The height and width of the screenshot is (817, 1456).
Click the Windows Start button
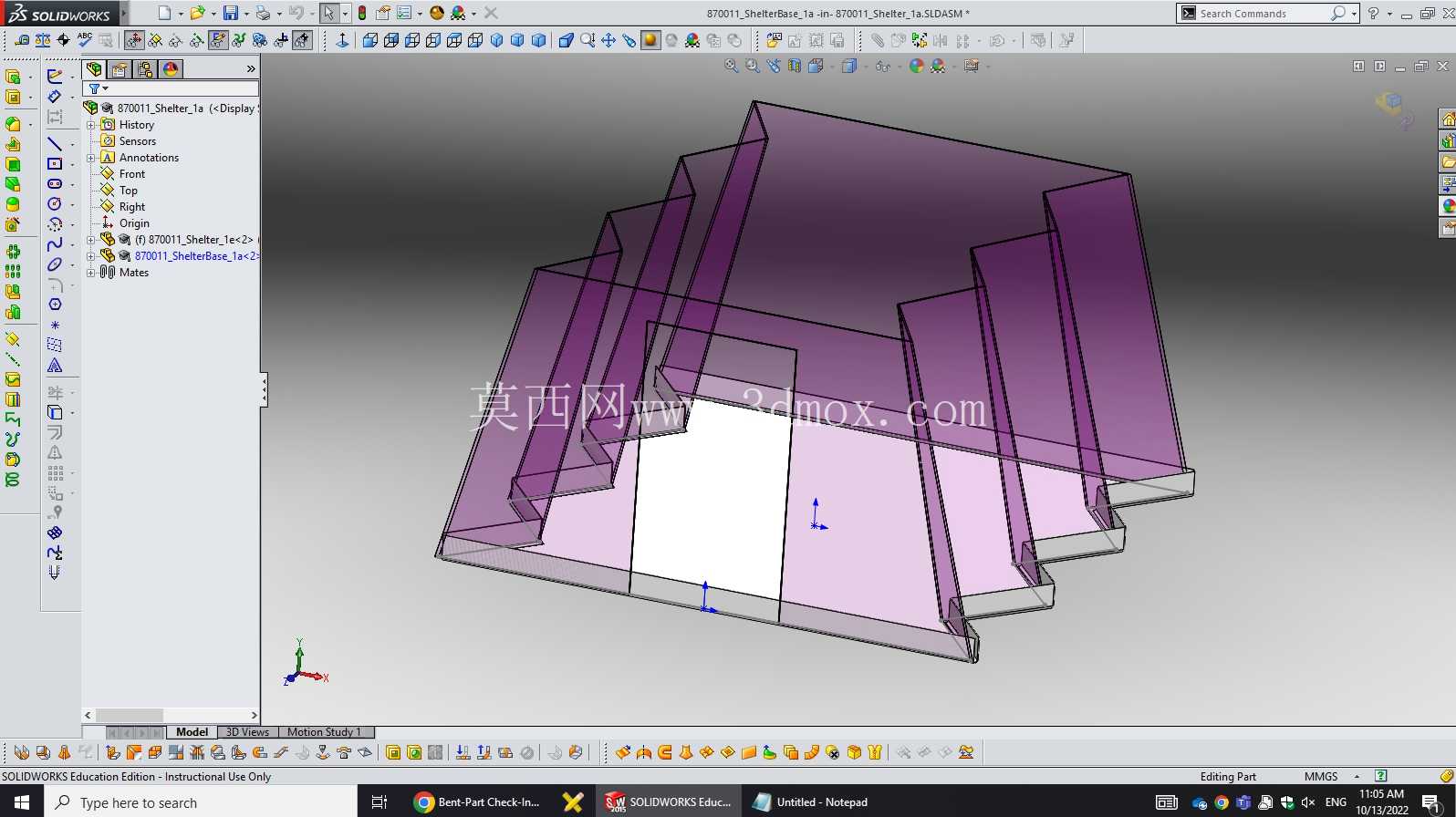click(x=22, y=802)
